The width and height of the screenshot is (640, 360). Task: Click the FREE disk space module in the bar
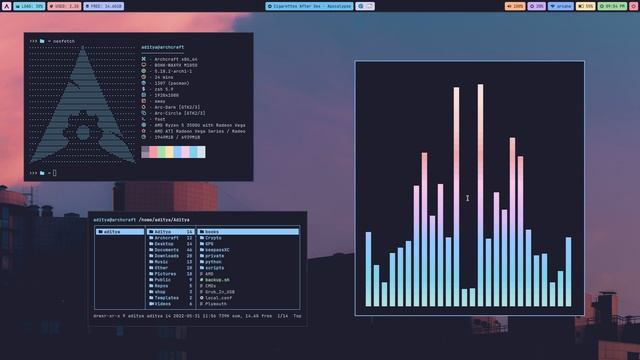tap(104, 6)
